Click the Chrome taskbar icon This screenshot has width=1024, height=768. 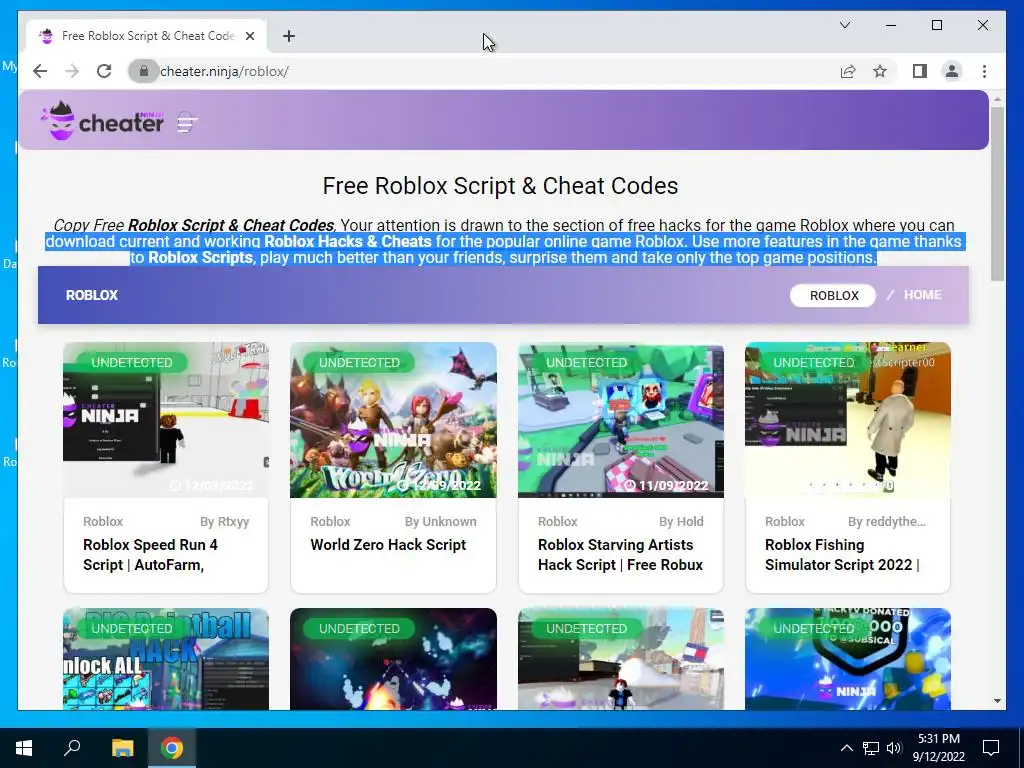point(172,748)
